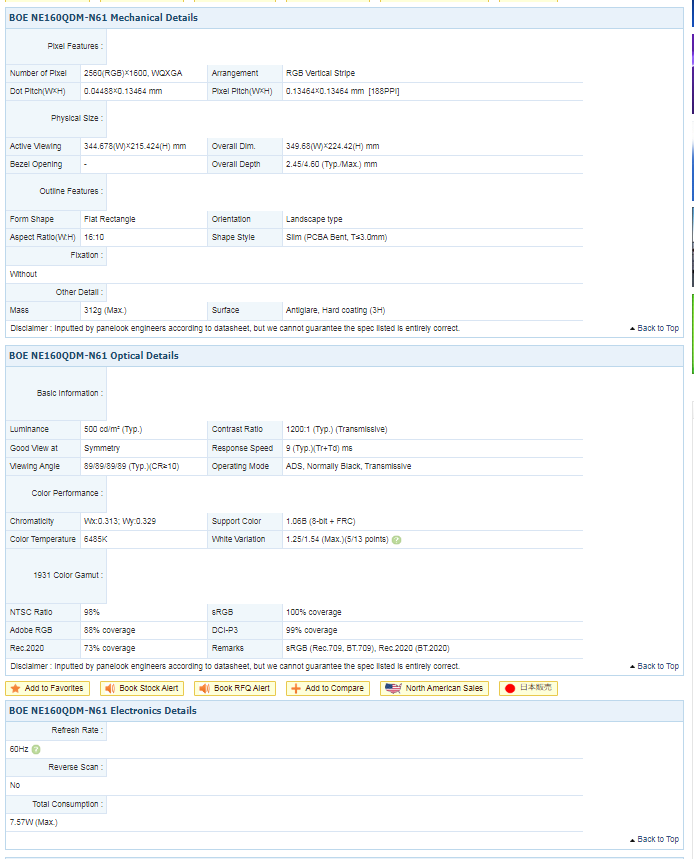694x859 pixels.
Task: Select the Optical Details section header
Action: [345, 356]
